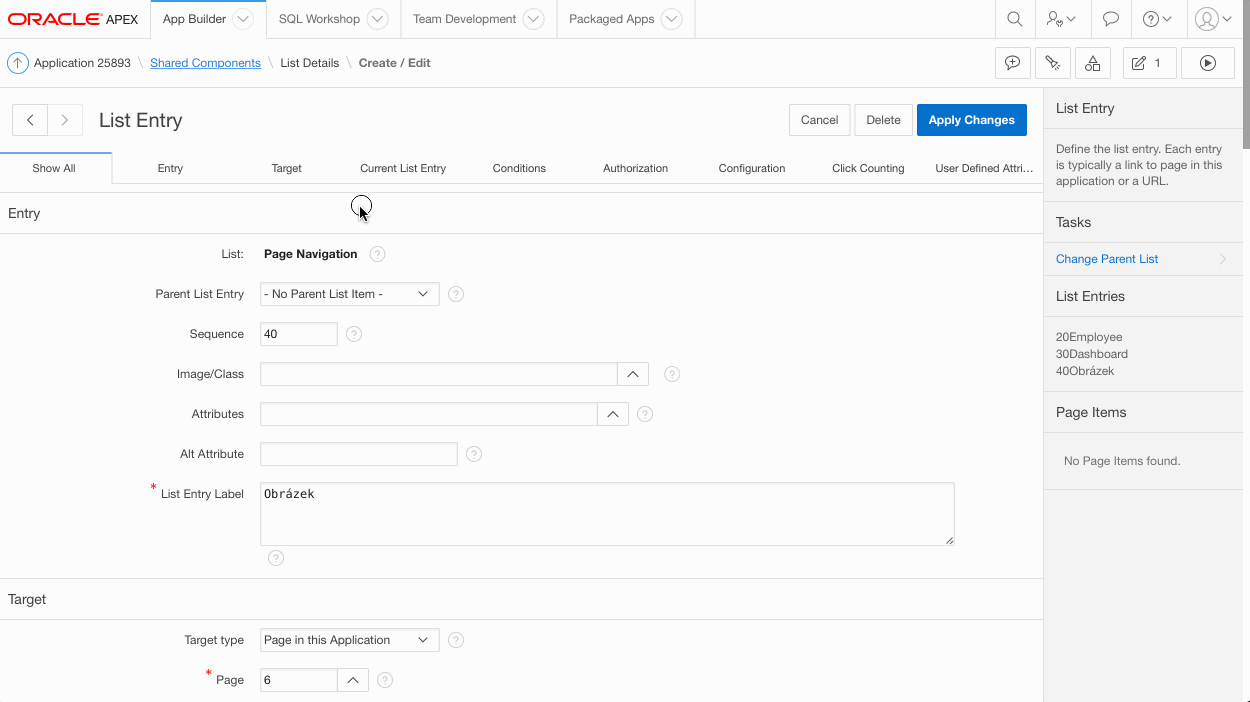The image size is (1250, 702).
Task: Click the search magnifier icon in header
Action: click(1014, 19)
